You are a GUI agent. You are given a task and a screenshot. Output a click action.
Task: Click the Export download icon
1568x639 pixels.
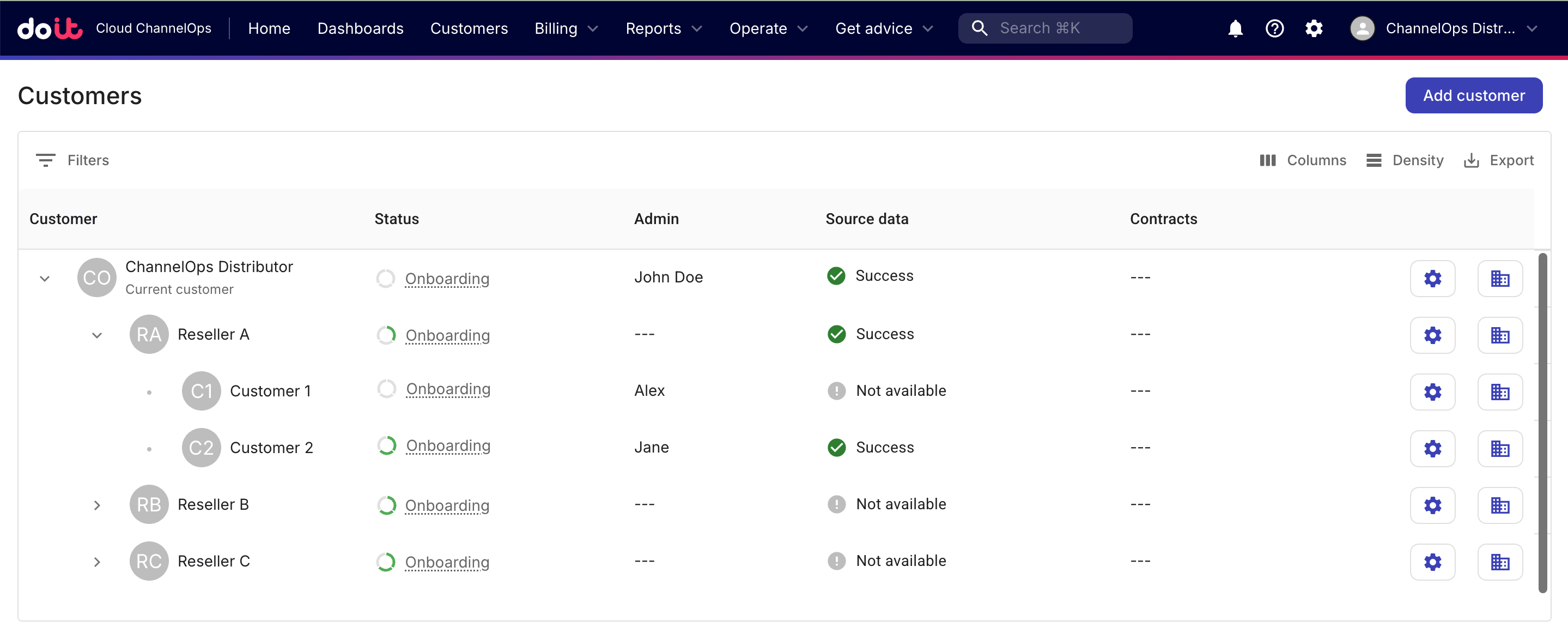[x=1473, y=160]
